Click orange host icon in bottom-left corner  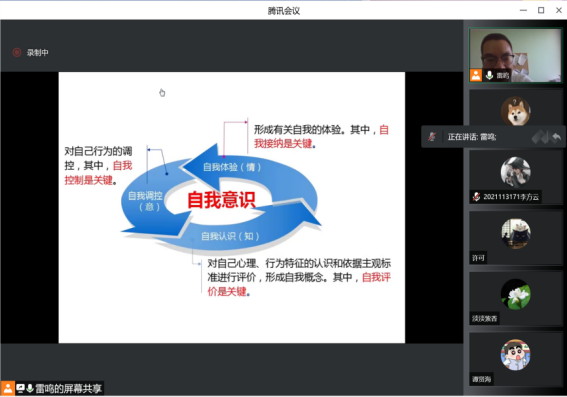click(8, 388)
